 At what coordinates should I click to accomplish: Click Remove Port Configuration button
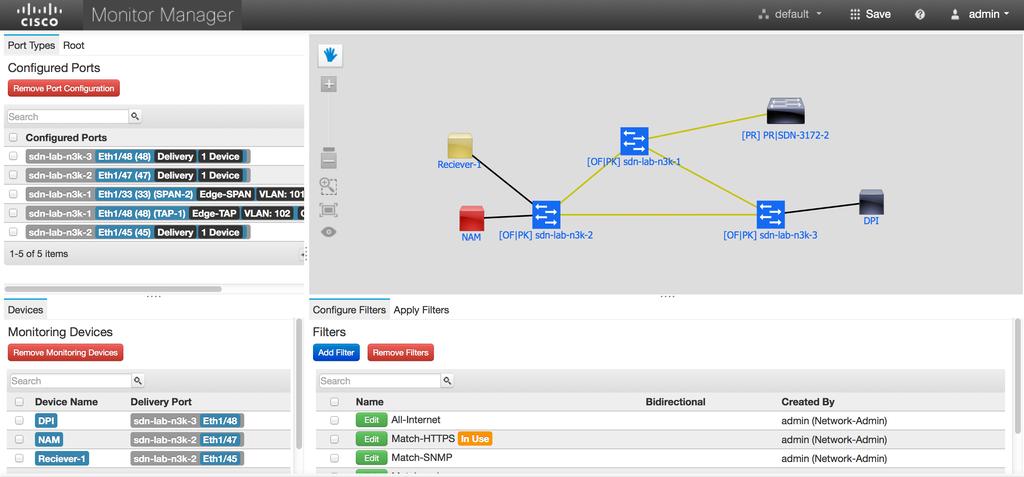click(x=64, y=88)
